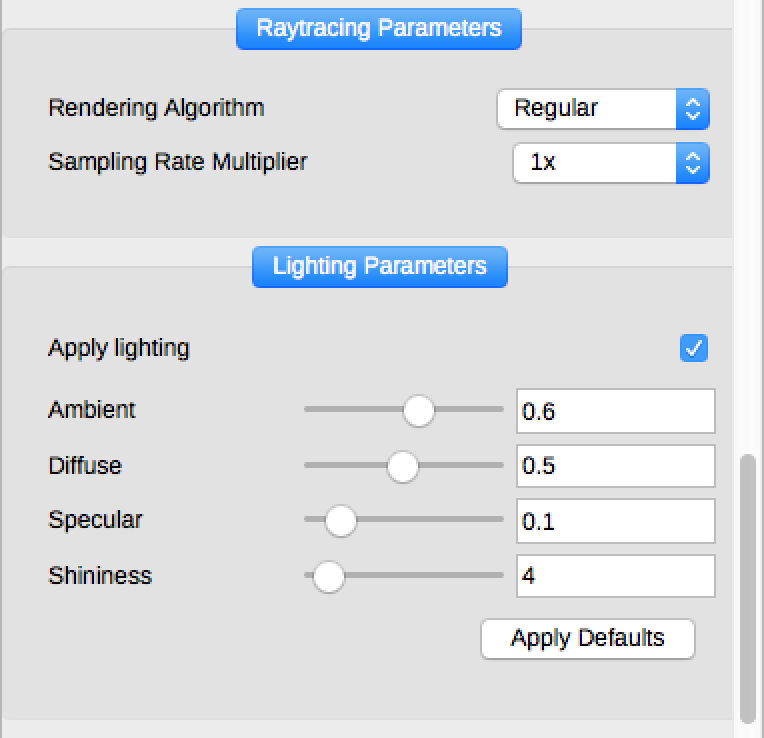Click the right end of the Specular slider track

[498, 520]
